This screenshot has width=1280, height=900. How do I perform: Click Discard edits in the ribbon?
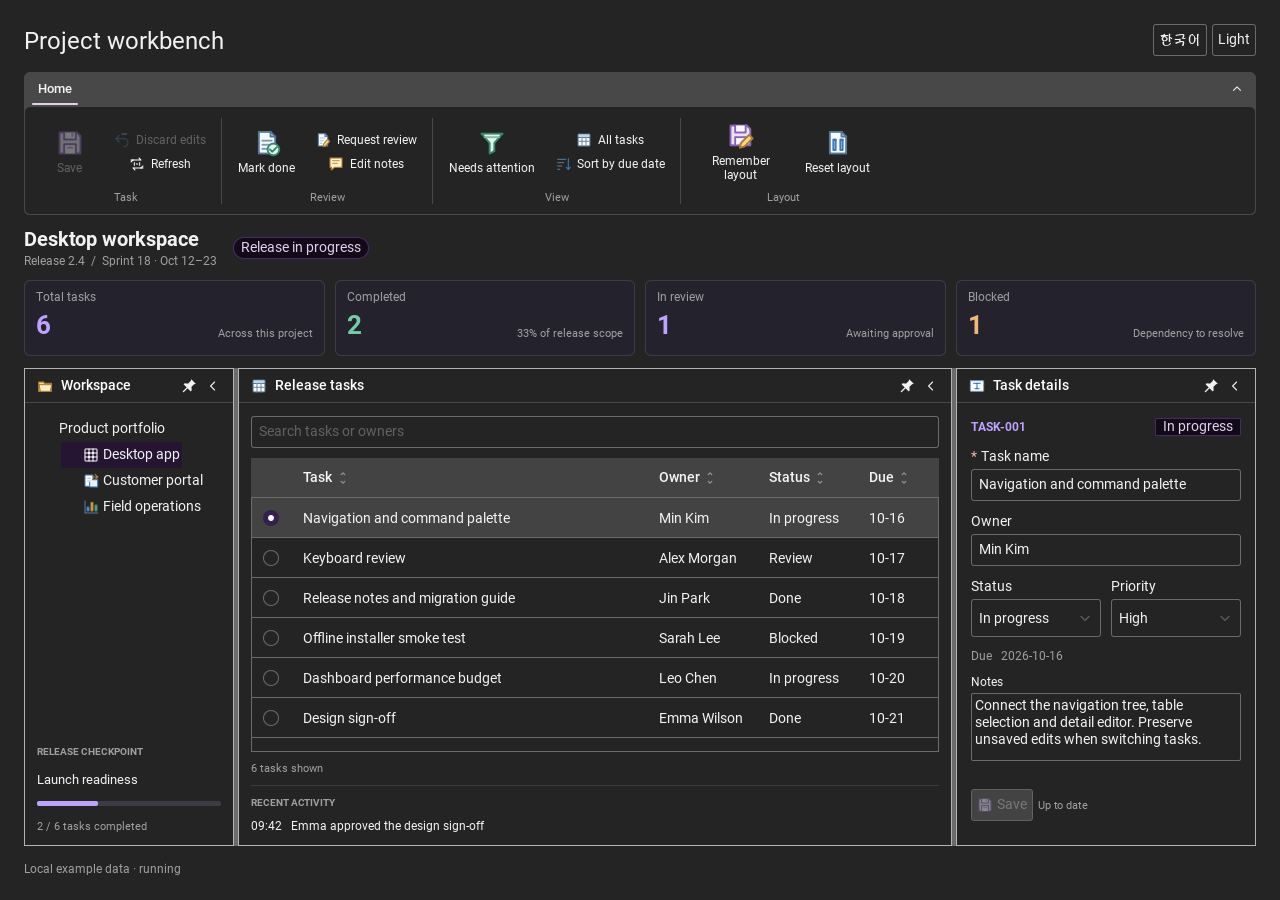pos(160,140)
